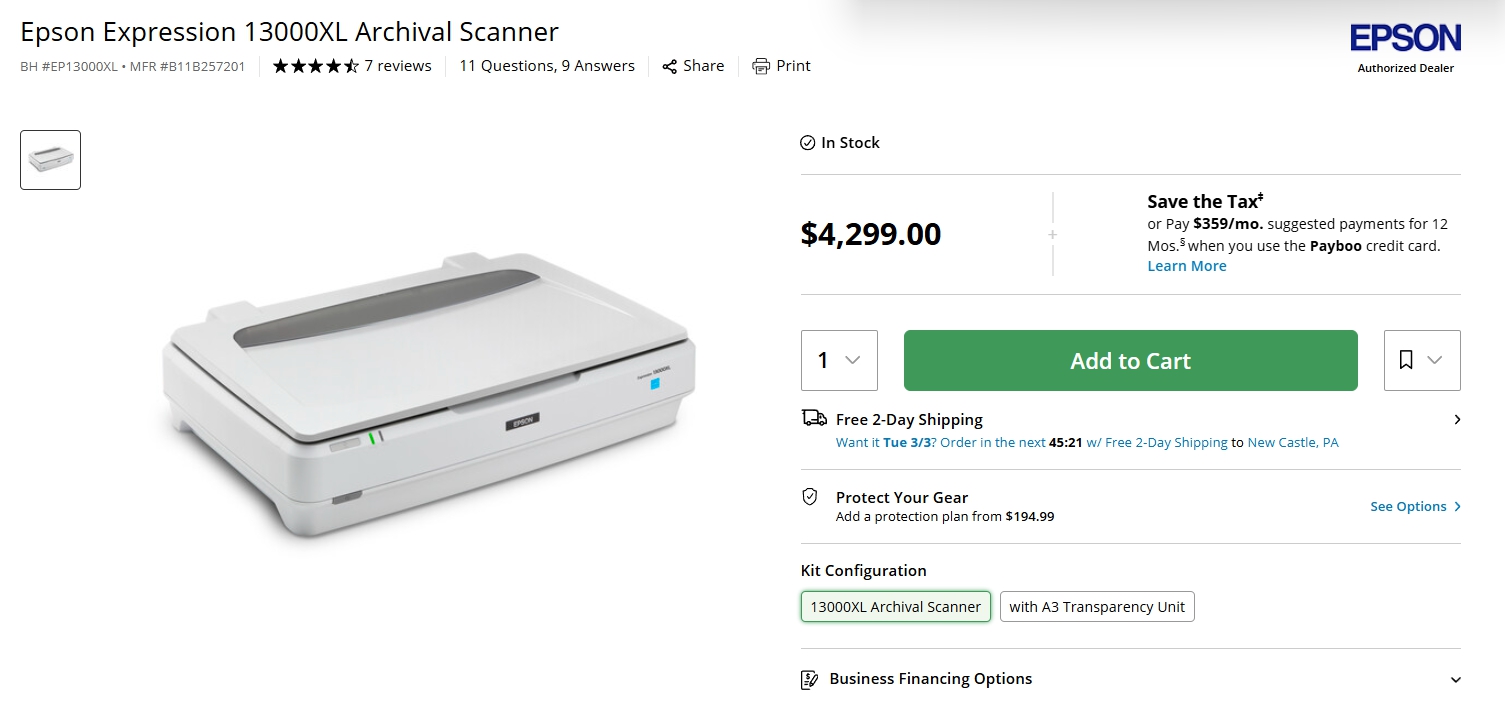Screen dimensions: 1505x710
Task: Expand Business Financing Options section
Action: click(1455, 680)
